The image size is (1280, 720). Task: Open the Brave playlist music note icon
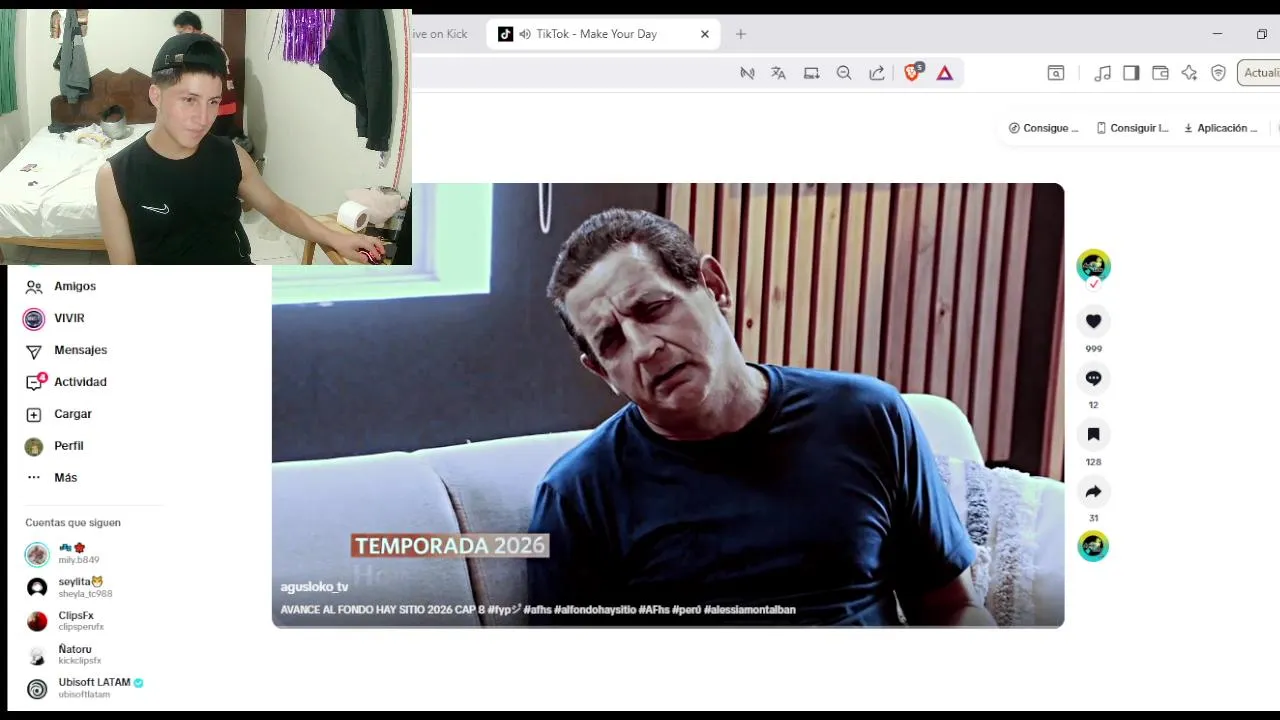coord(1103,73)
